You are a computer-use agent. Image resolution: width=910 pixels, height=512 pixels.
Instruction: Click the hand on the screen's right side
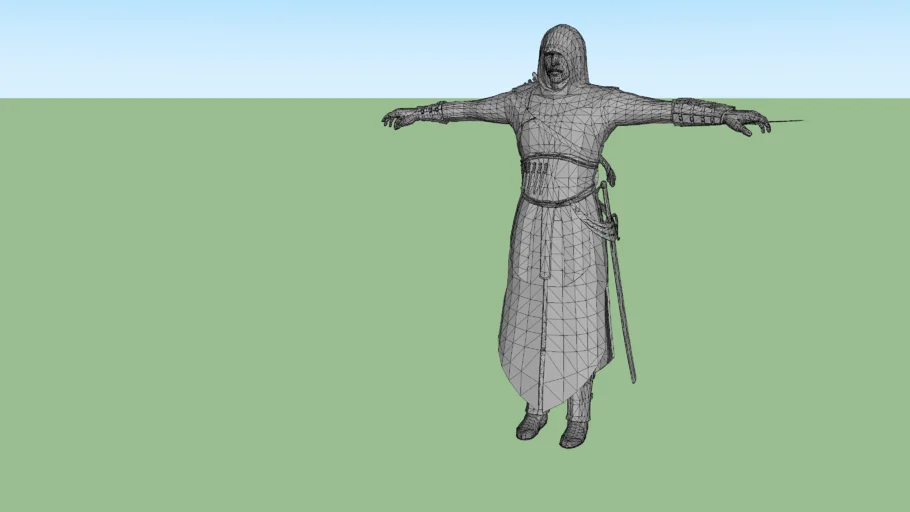747,122
